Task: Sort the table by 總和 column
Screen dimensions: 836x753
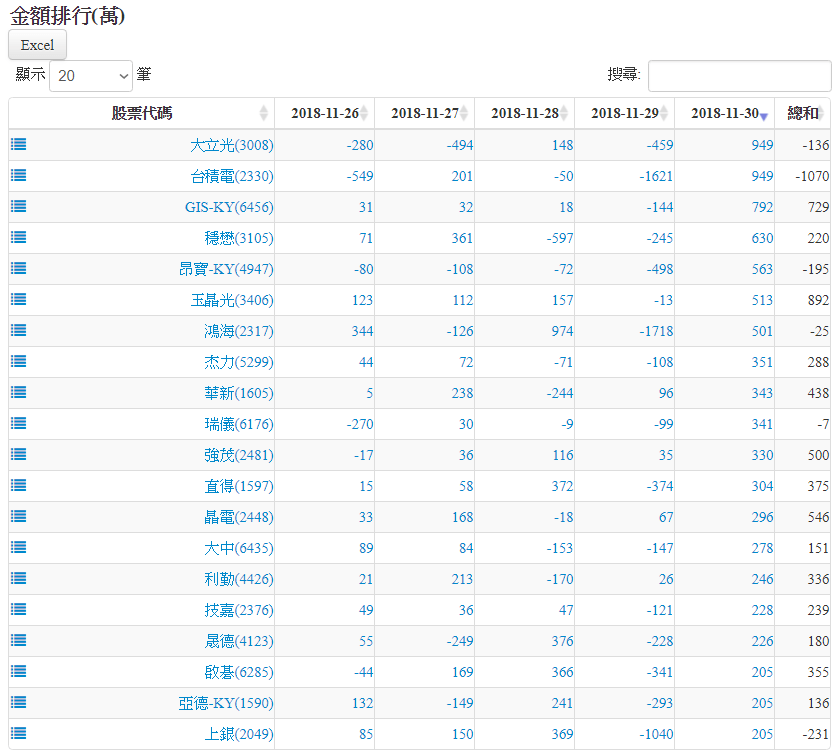Action: coord(802,113)
